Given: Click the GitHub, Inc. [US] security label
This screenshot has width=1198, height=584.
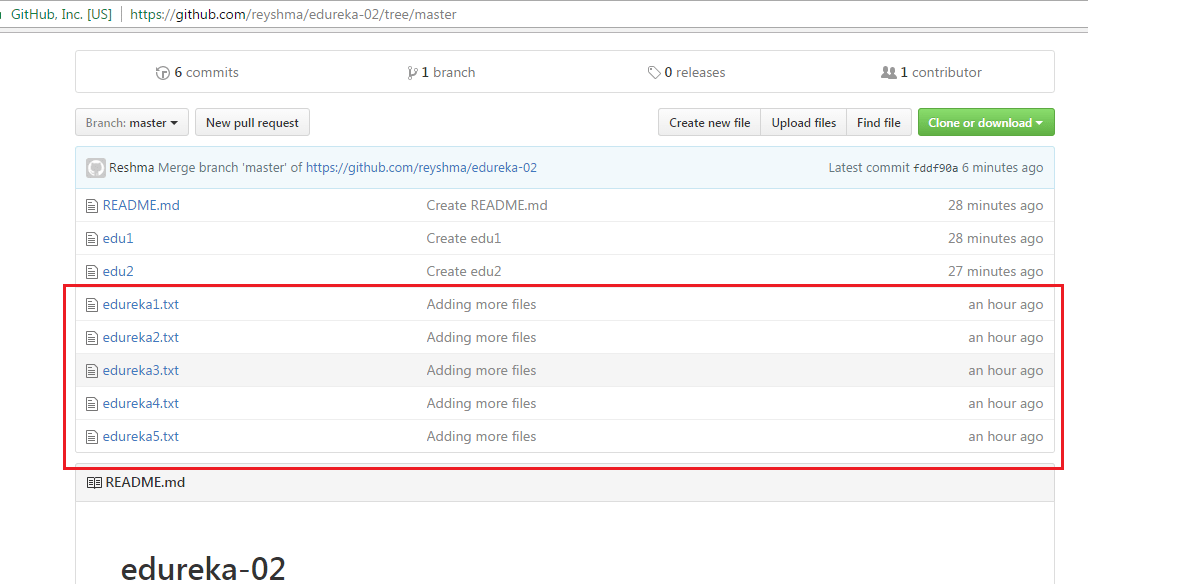Looking at the screenshot, I should click(61, 14).
